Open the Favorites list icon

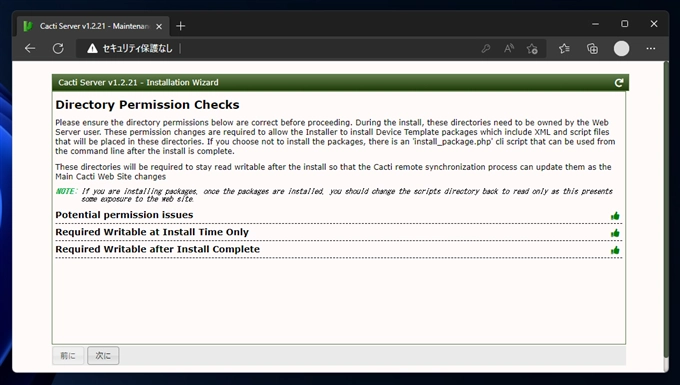[x=564, y=49]
